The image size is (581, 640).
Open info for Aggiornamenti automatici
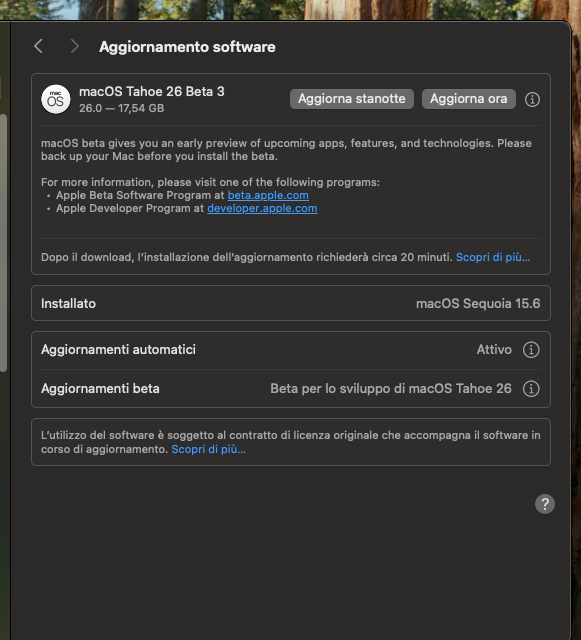pos(531,350)
